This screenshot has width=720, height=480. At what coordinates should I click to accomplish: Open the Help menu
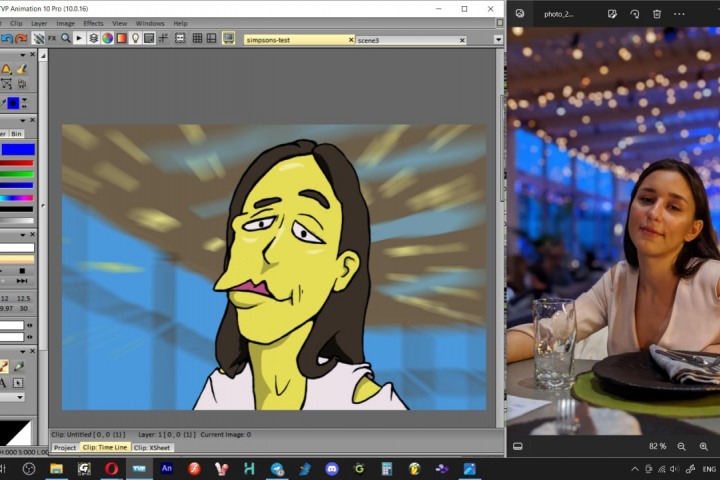pos(180,23)
